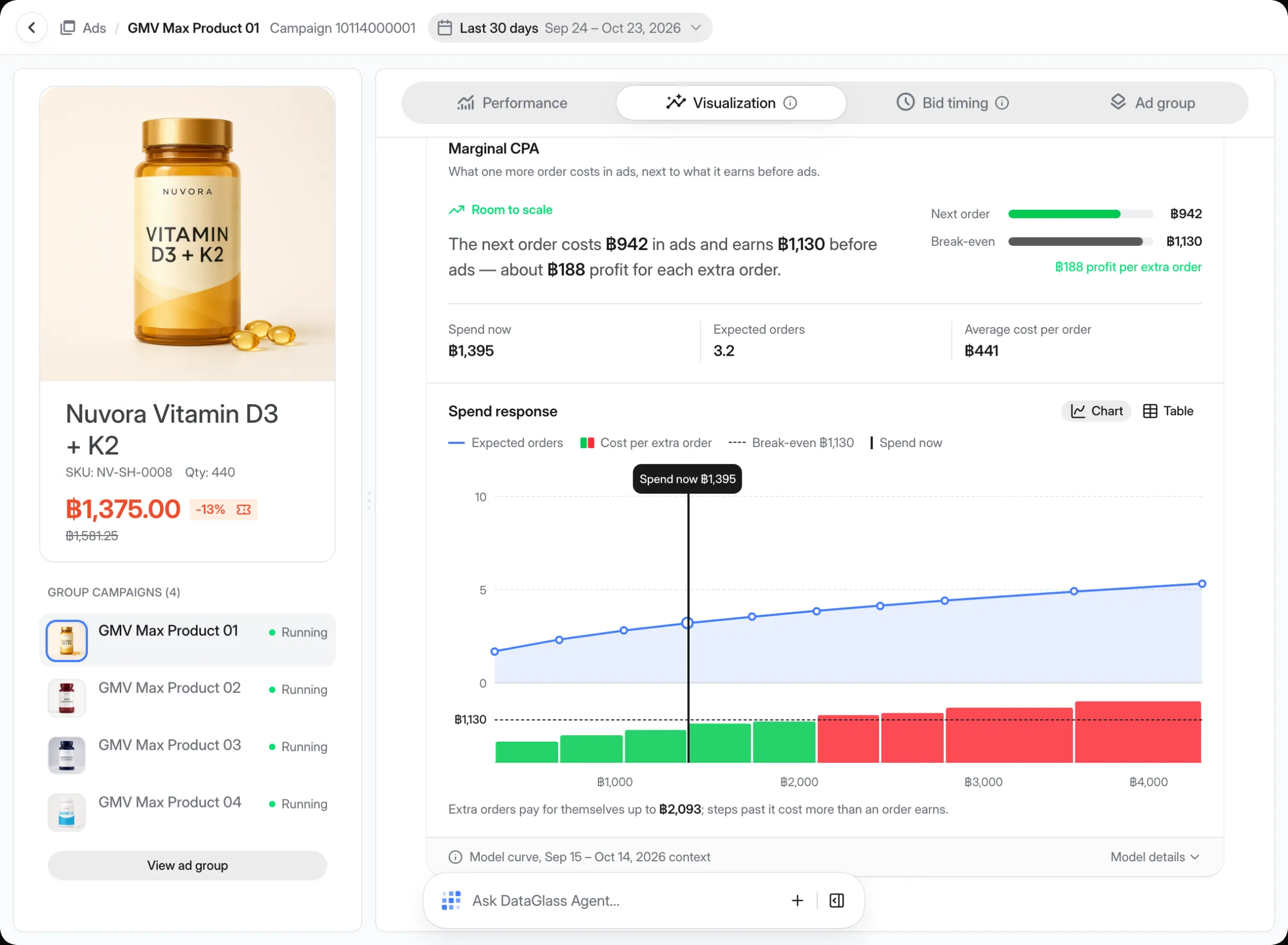Image resolution: width=1288 pixels, height=945 pixels.
Task: Click the last data point on Expected orders line
Action: (x=1202, y=584)
